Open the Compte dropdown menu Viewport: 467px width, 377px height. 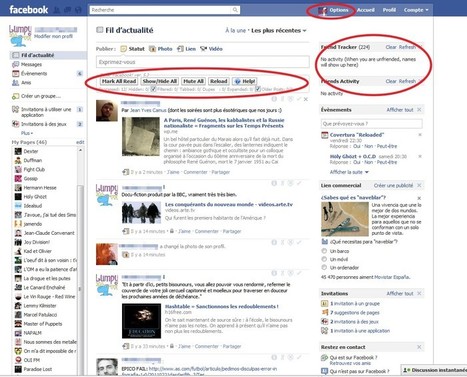[416, 10]
